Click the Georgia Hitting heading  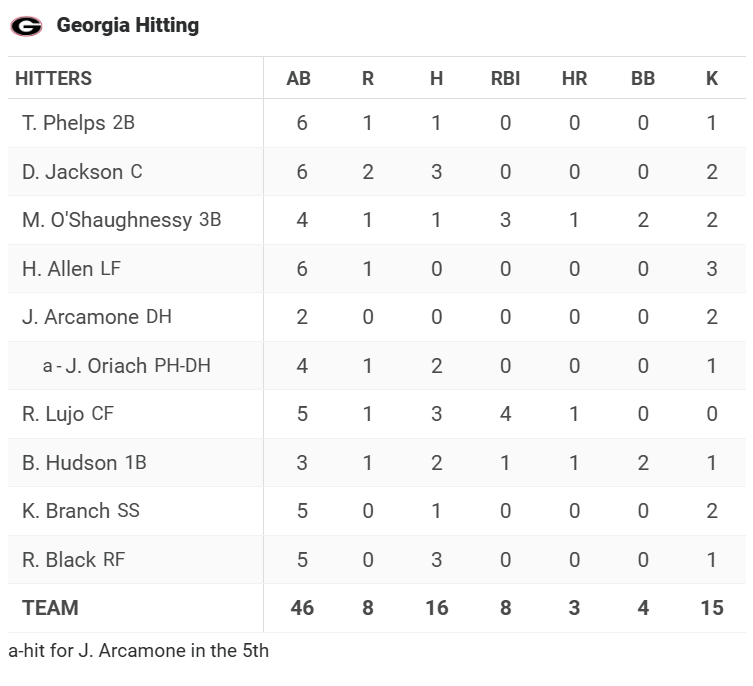coord(127,26)
